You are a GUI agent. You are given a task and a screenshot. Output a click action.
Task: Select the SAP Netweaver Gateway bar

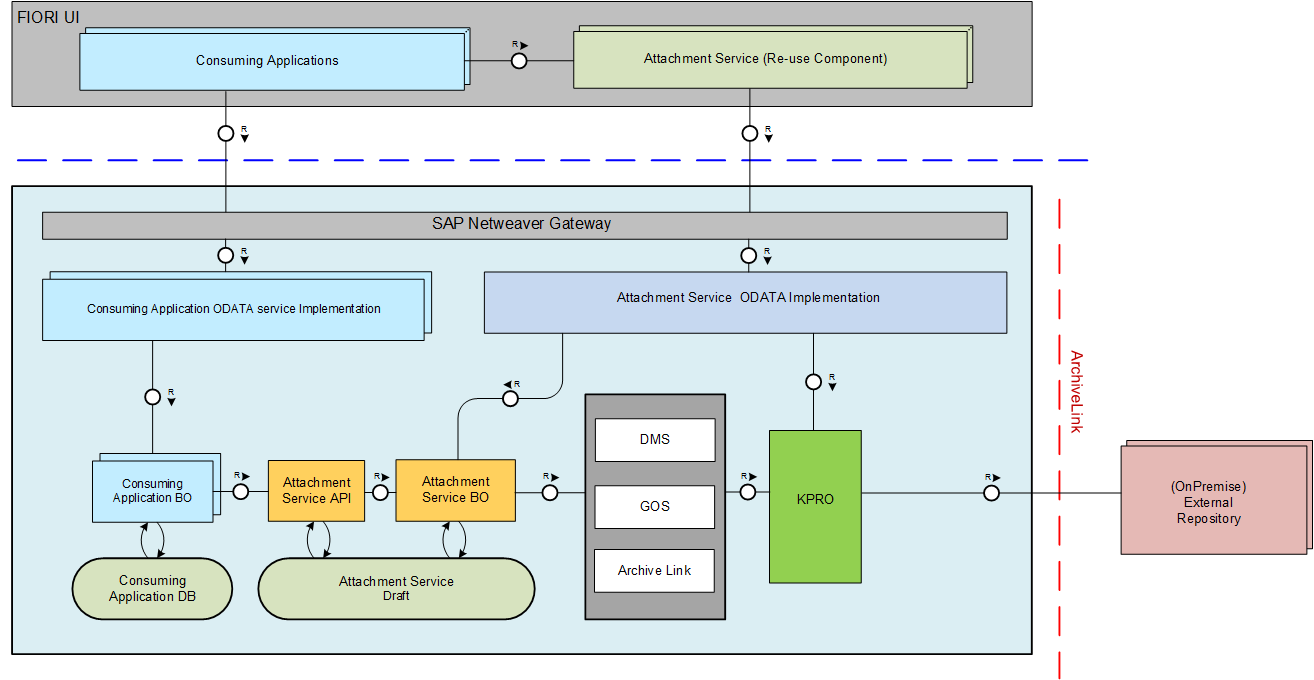[x=524, y=225]
